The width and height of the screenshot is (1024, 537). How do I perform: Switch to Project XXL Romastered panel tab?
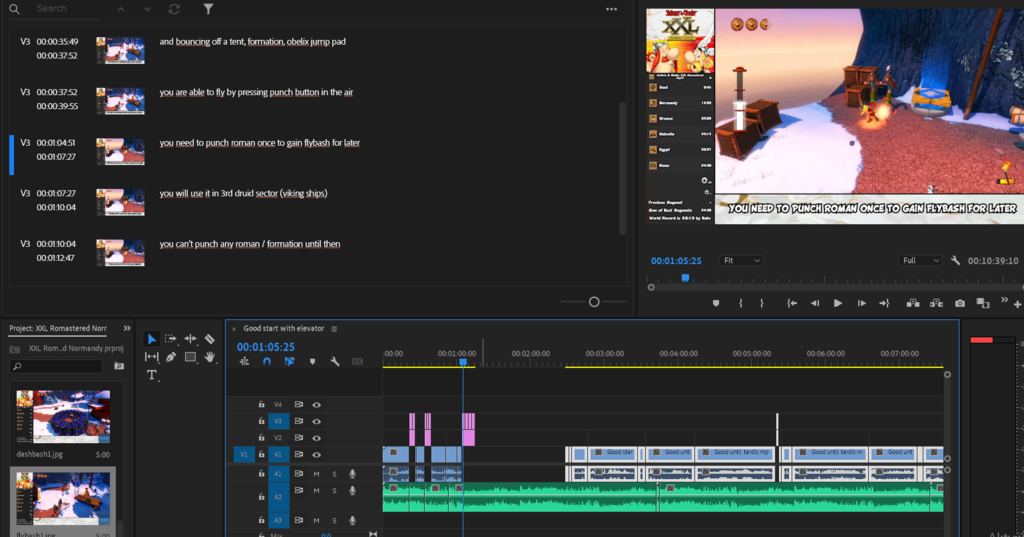[x=58, y=329]
